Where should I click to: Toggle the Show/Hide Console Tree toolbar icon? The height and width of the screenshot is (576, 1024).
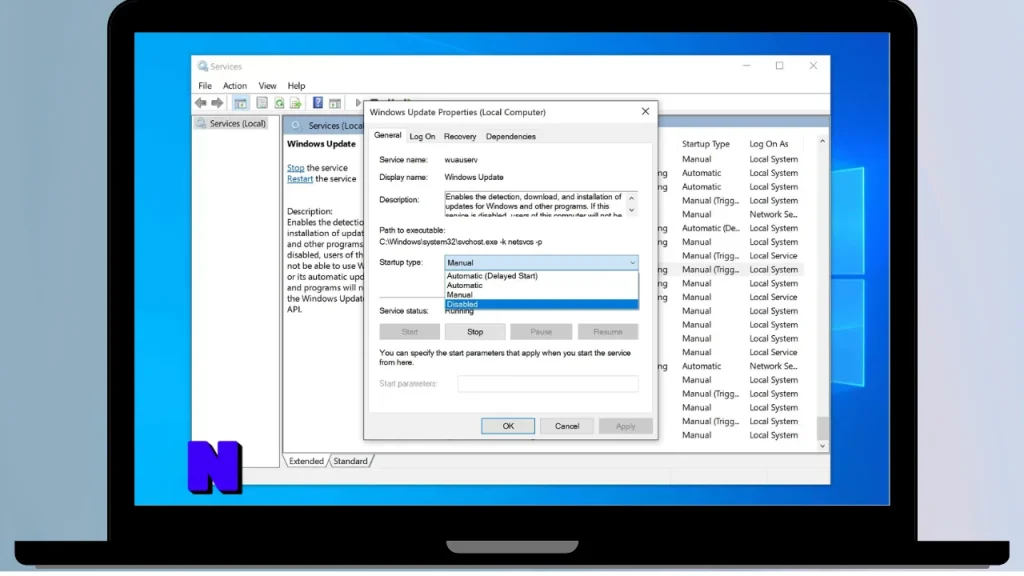pos(240,103)
